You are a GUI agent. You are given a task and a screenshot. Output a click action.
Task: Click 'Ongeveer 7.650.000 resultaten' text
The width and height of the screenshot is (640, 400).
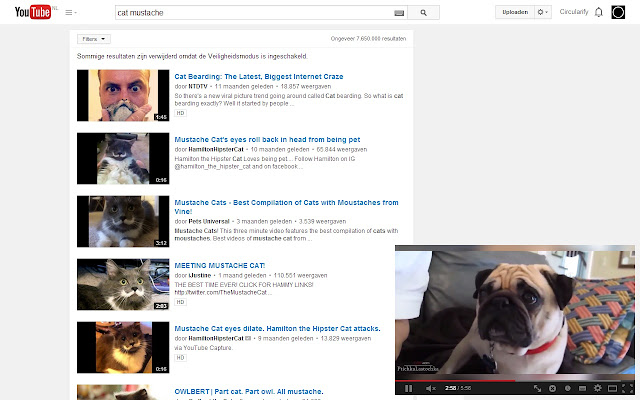368,39
